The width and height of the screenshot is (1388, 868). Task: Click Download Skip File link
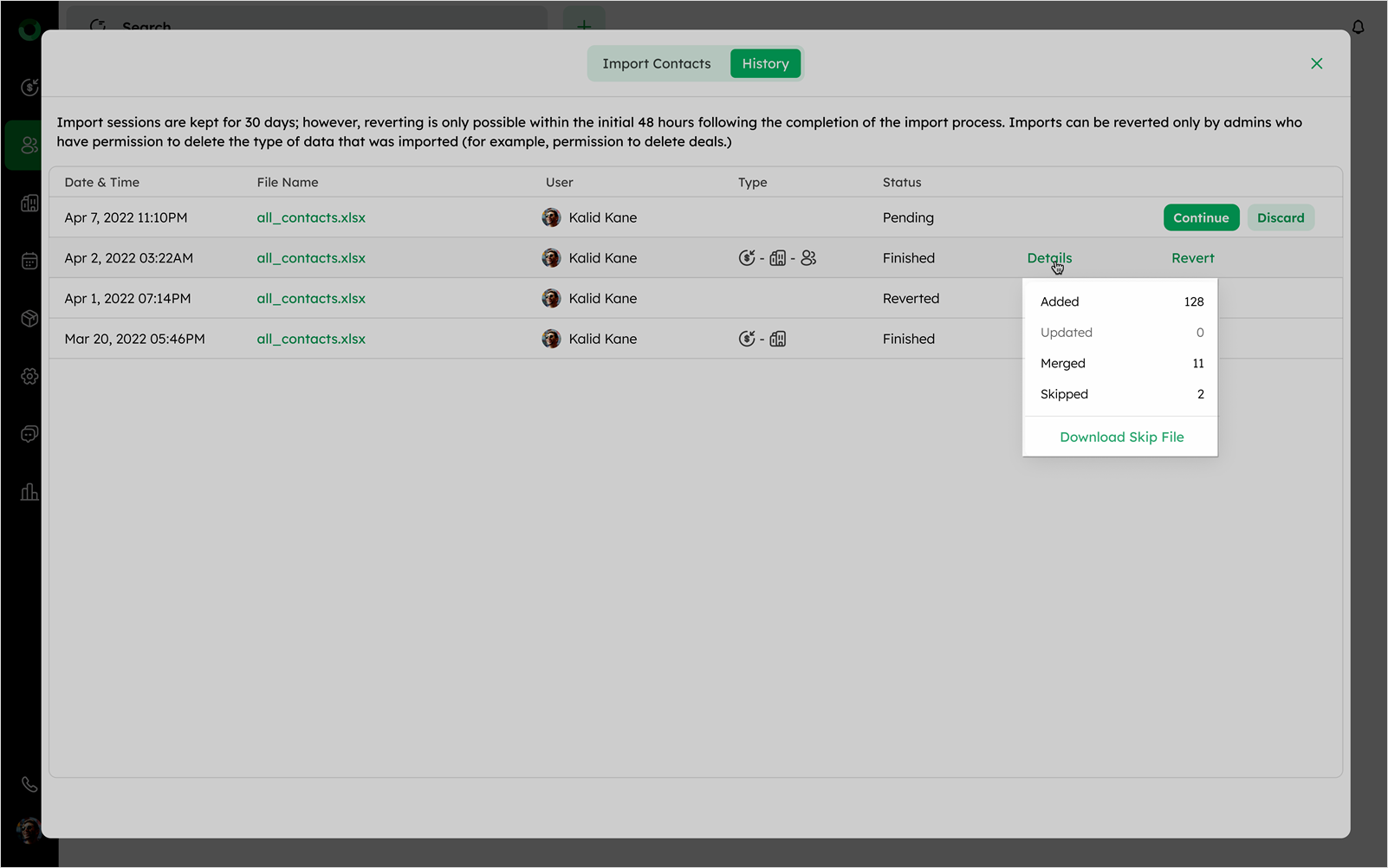[1121, 437]
